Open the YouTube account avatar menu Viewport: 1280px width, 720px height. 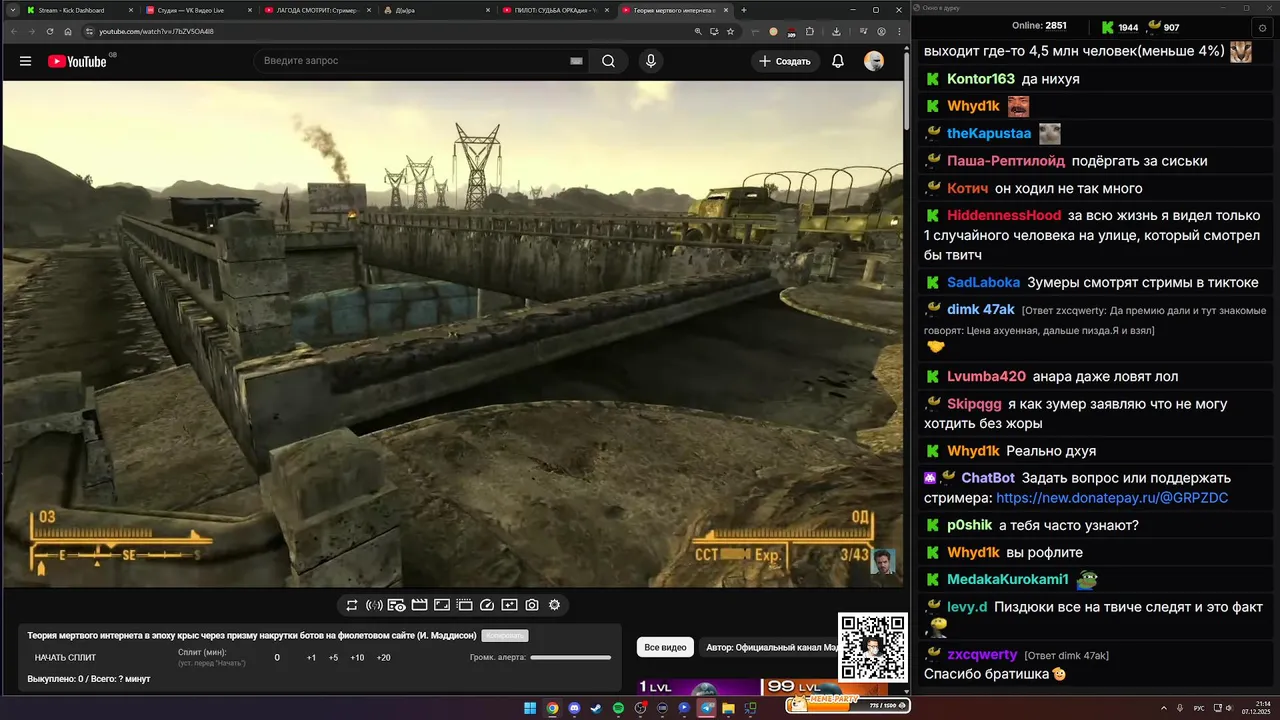874,61
